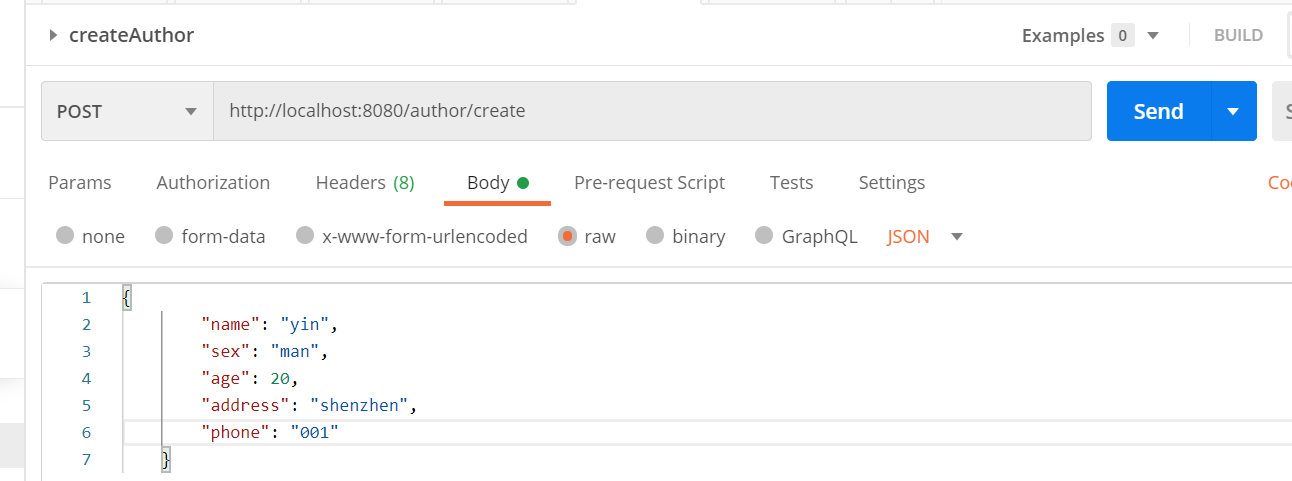This screenshot has height=481, width=1292.
Task: Choose the form-data radio option
Action: [x=165, y=237]
